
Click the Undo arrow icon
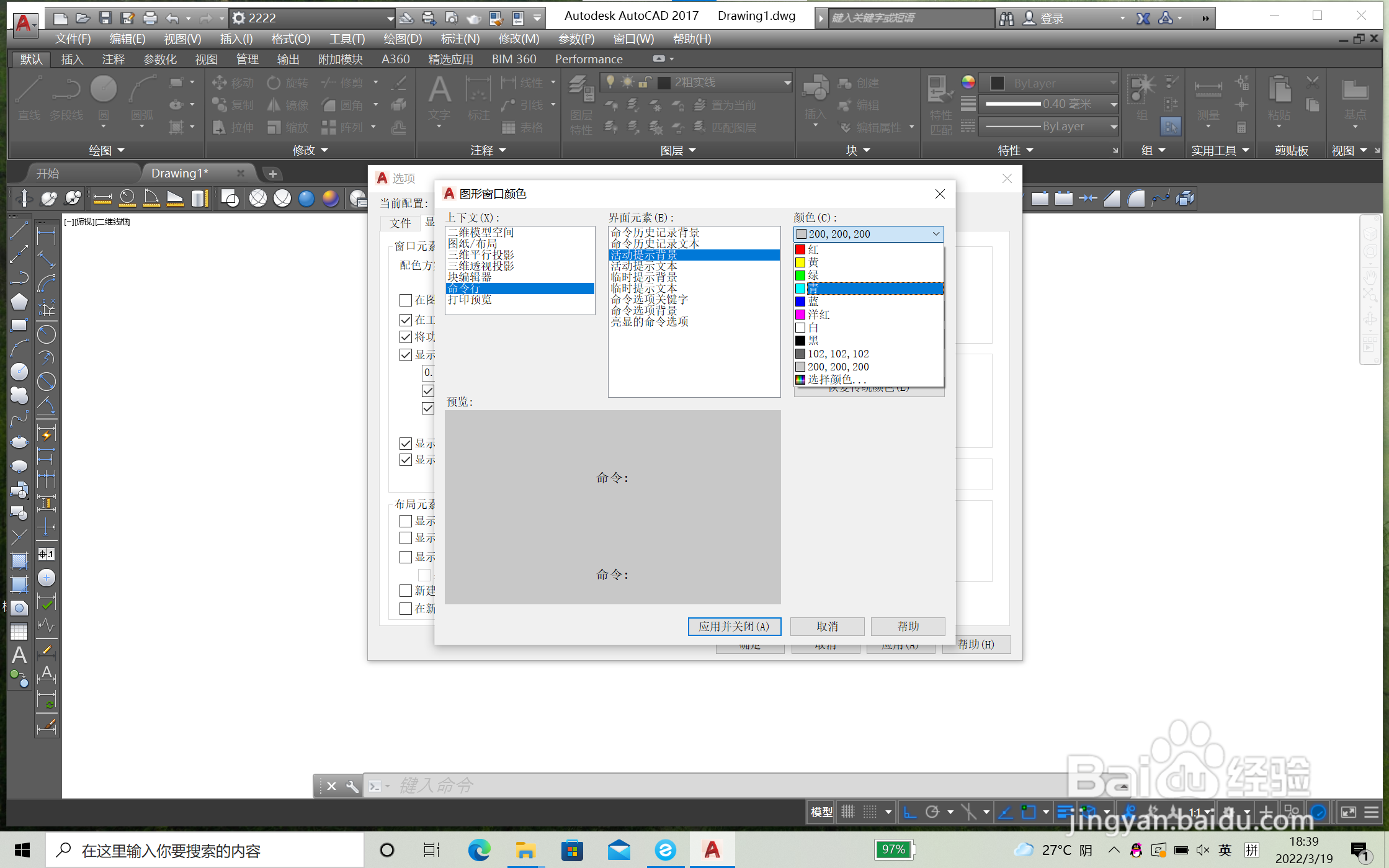click(x=173, y=18)
